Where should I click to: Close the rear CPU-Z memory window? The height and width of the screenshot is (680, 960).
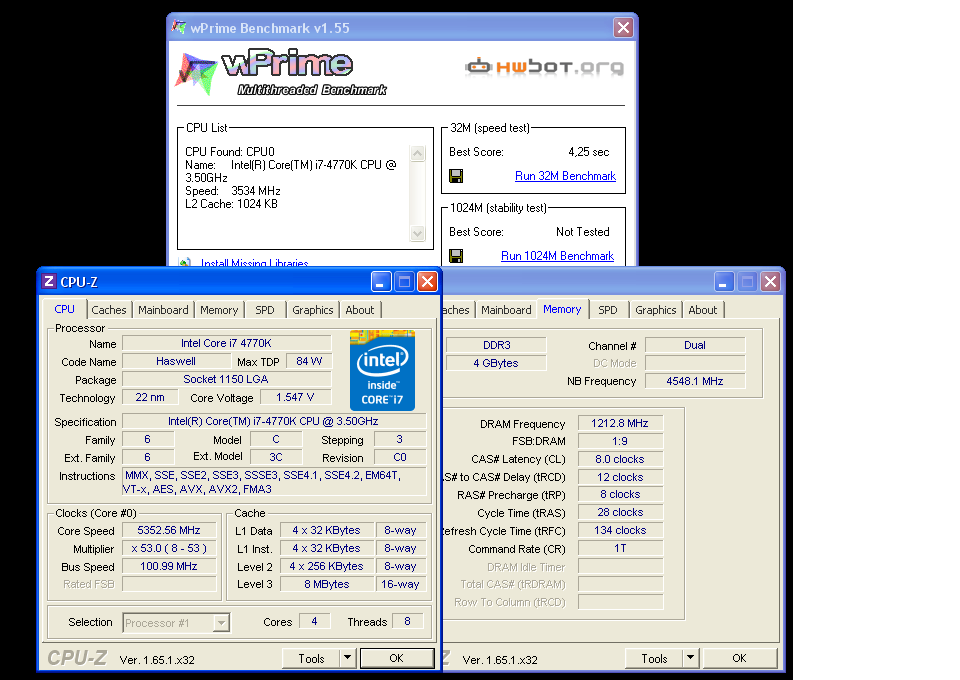(x=770, y=282)
